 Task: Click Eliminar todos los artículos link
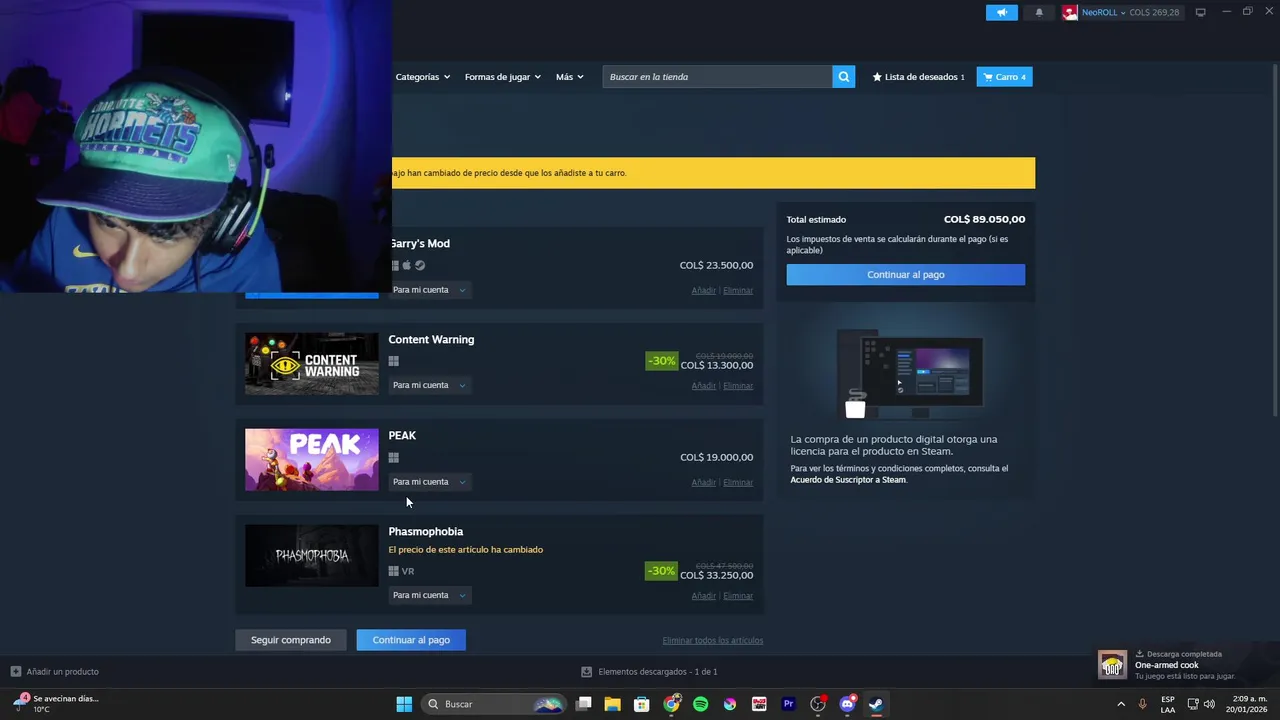tap(712, 641)
